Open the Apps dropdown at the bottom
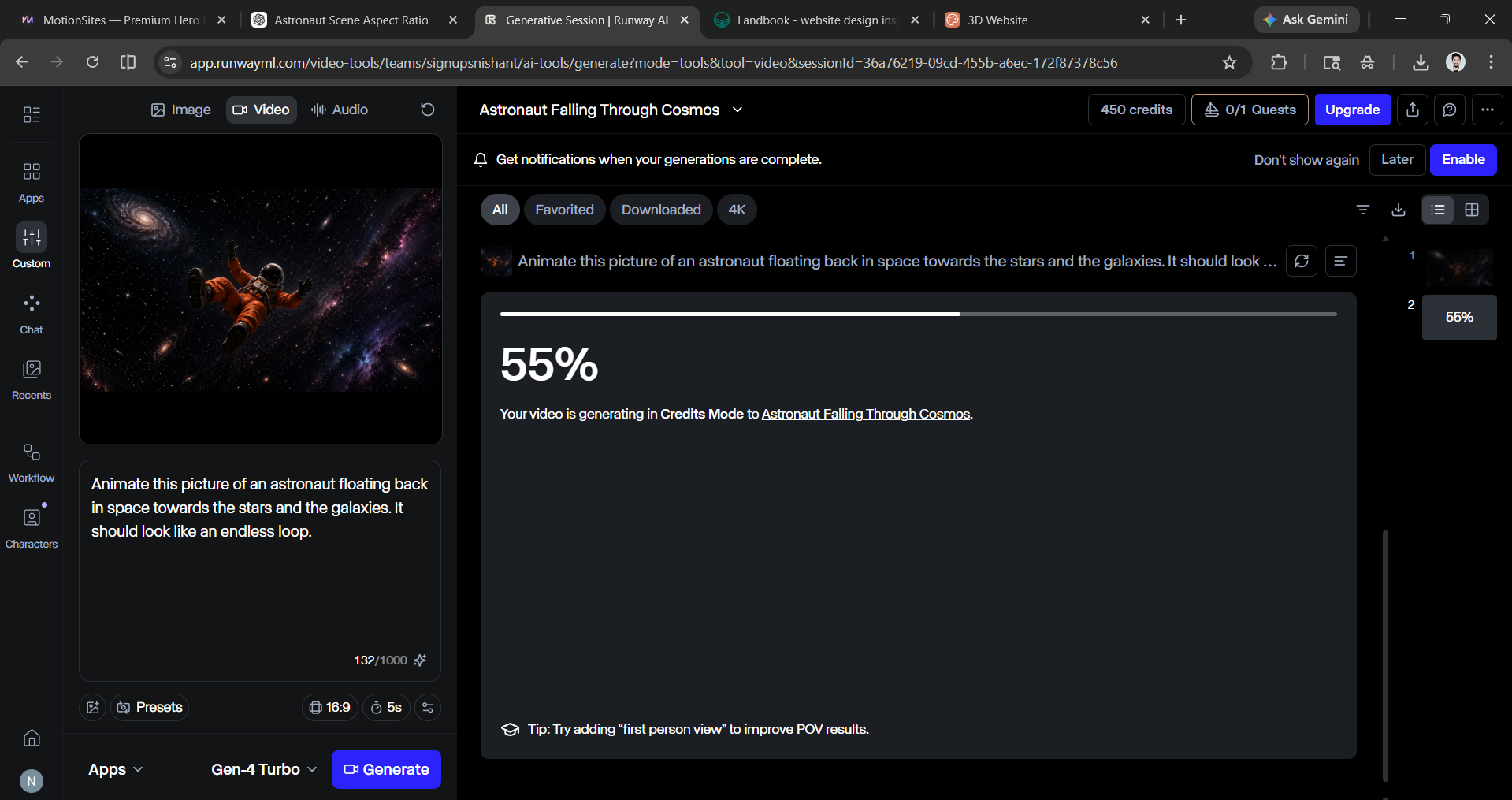 click(x=116, y=769)
